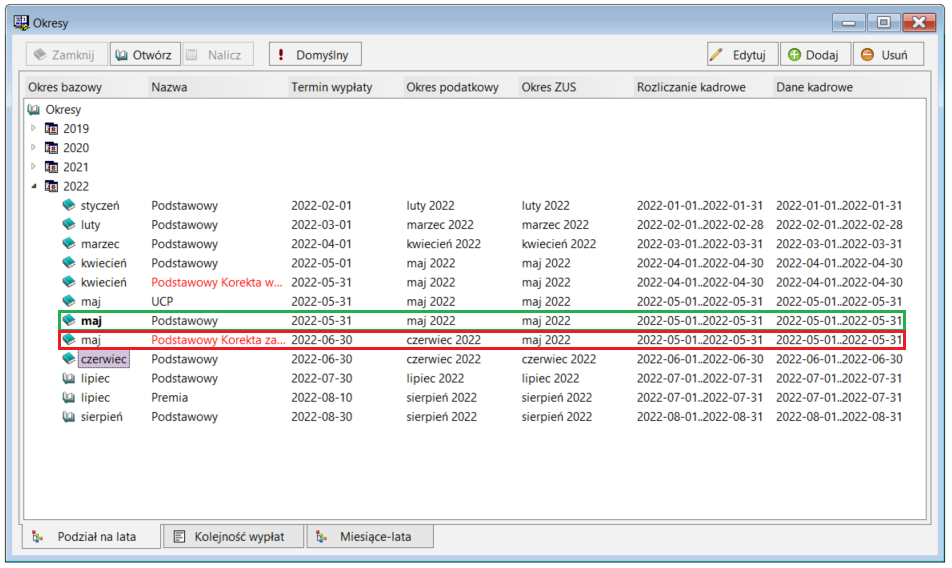Image resolution: width=952 pixels, height=568 pixels.
Task: Collapse the 2022 year node
Action: [x=33, y=186]
